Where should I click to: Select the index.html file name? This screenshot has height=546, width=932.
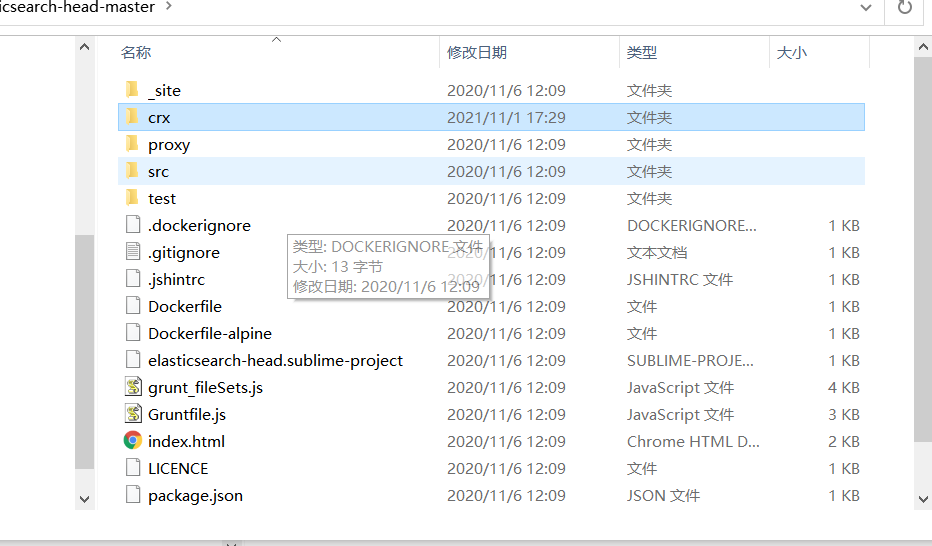click(187, 441)
